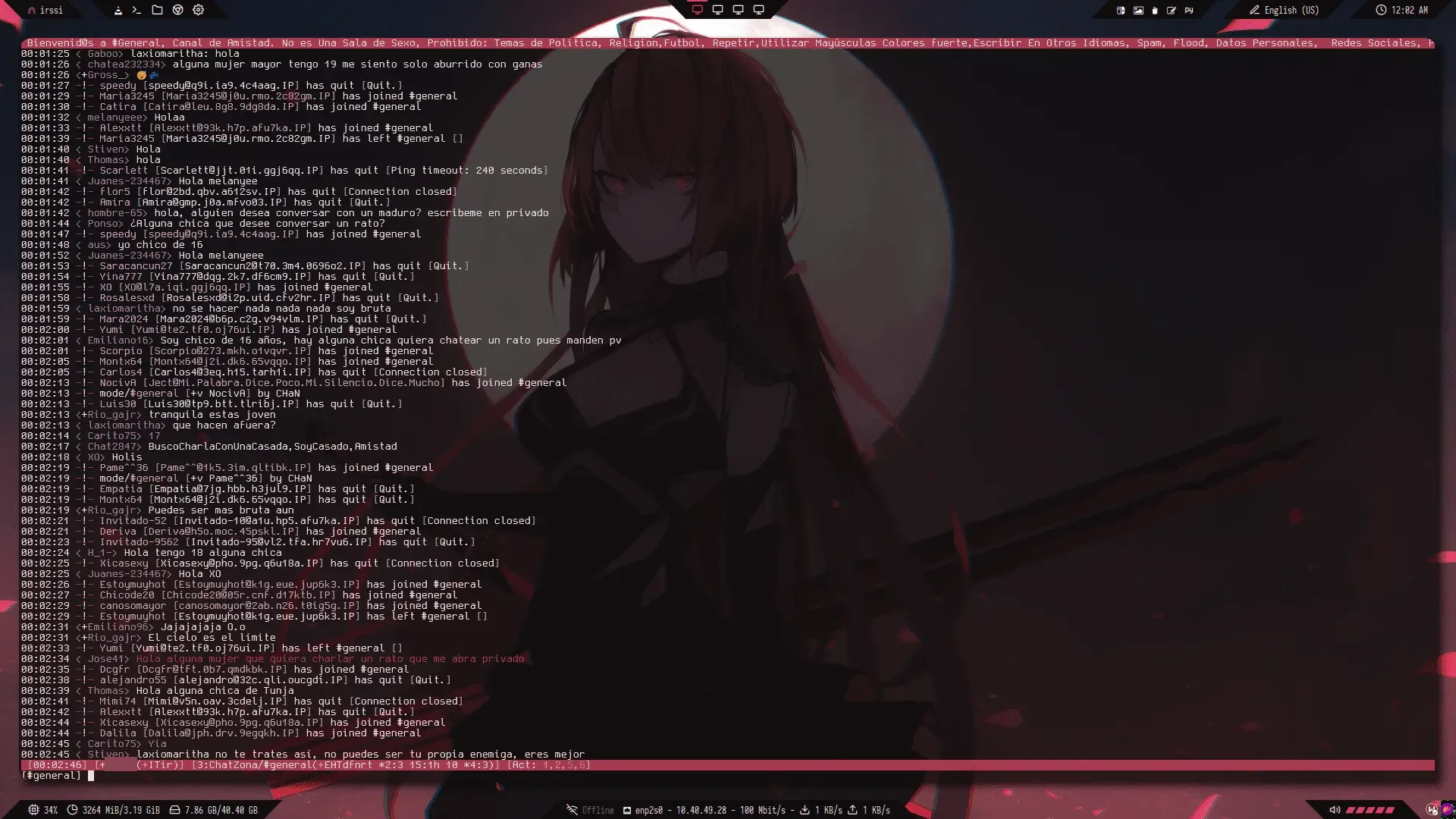
Task: Click hombre-65's message about conversar con un maduro
Action: click(284, 213)
